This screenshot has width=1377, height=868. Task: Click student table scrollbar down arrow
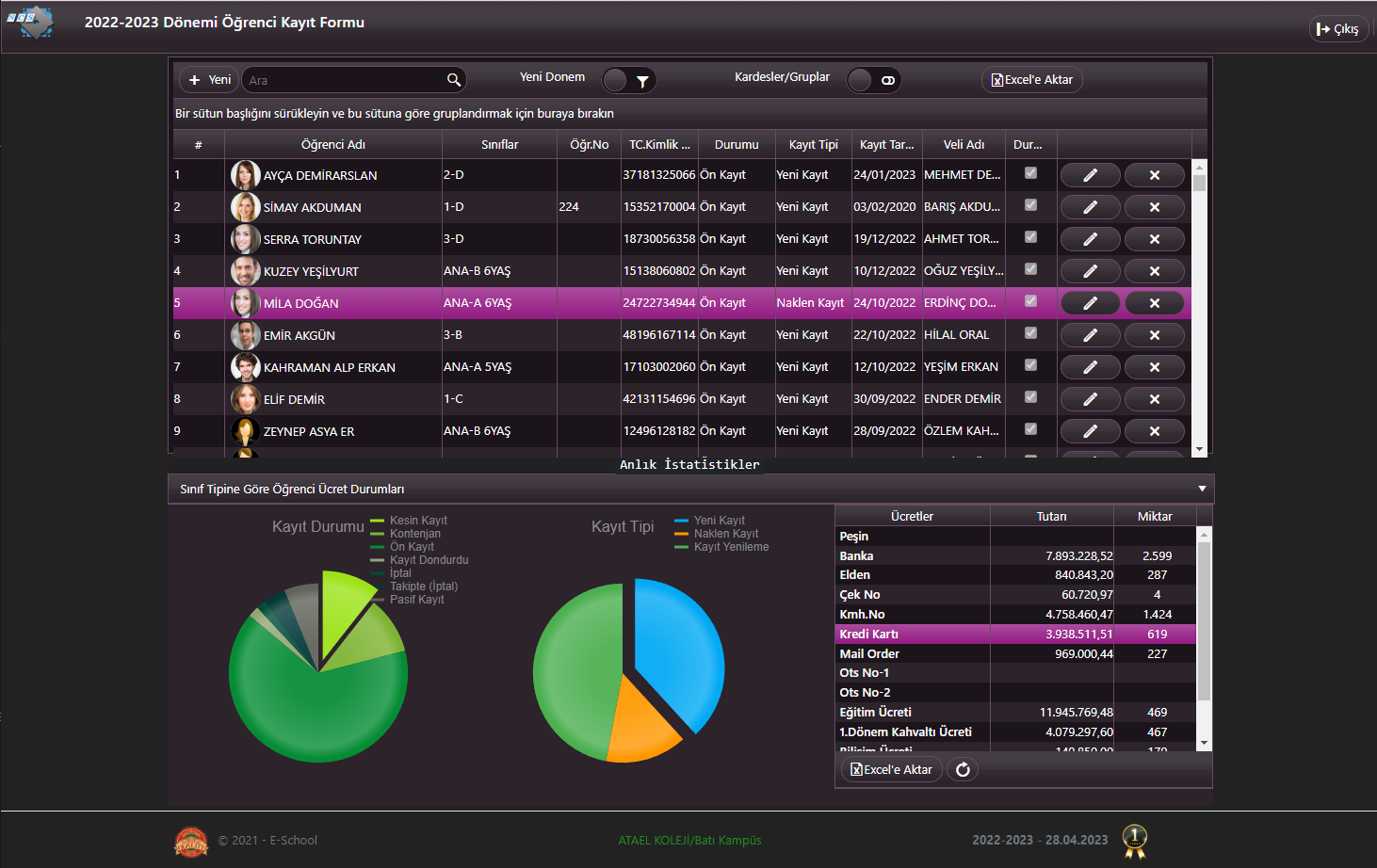pyautogui.click(x=1199, y=449)
